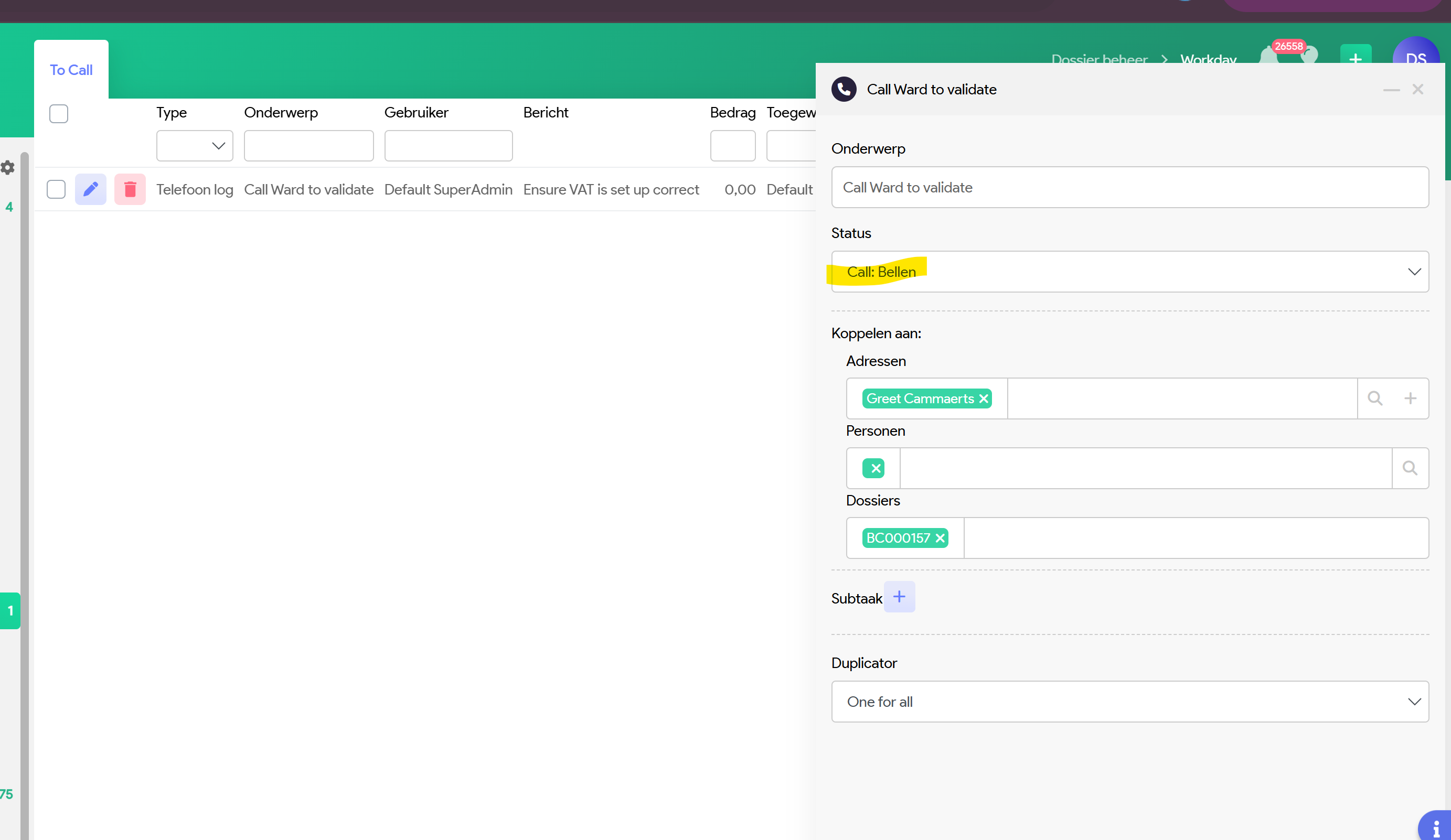
Task: Expand the Duplicator dropdown set to One for all
Action: coord(1129,702)
